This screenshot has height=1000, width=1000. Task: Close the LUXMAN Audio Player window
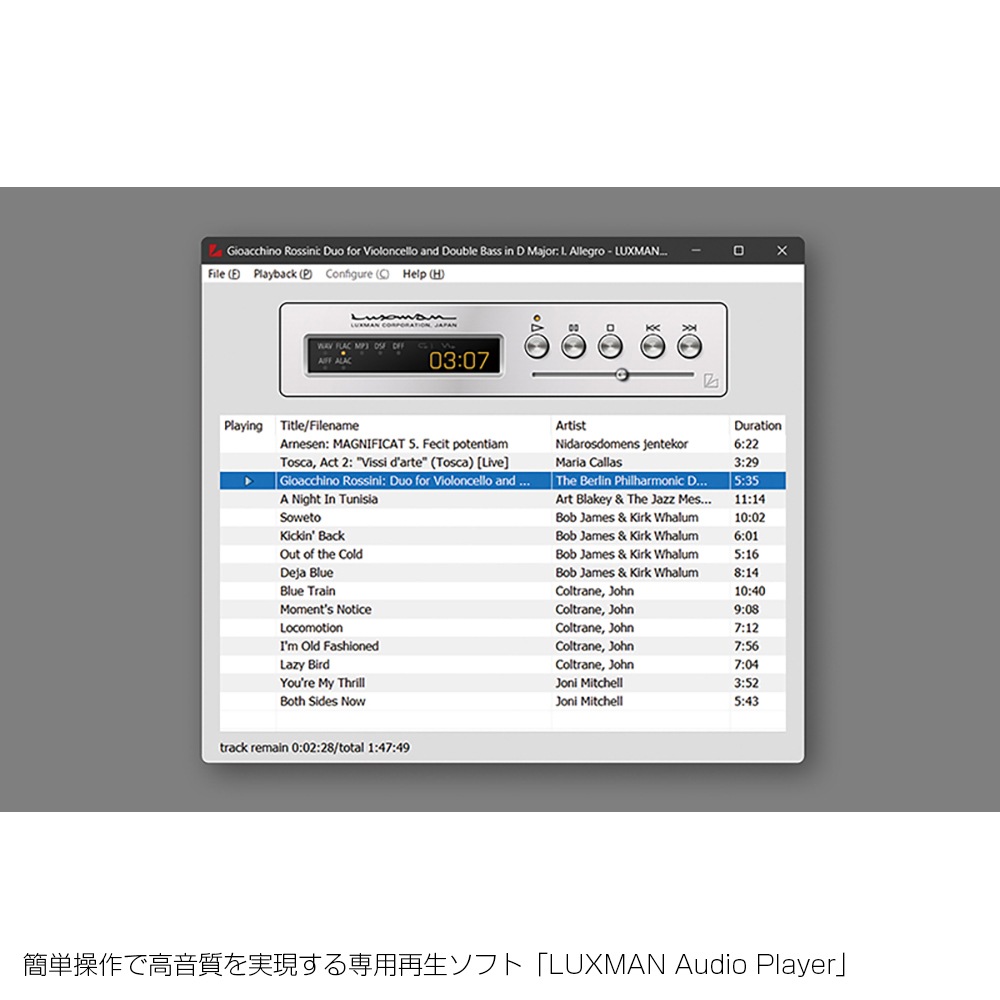(x=782, y=251)
